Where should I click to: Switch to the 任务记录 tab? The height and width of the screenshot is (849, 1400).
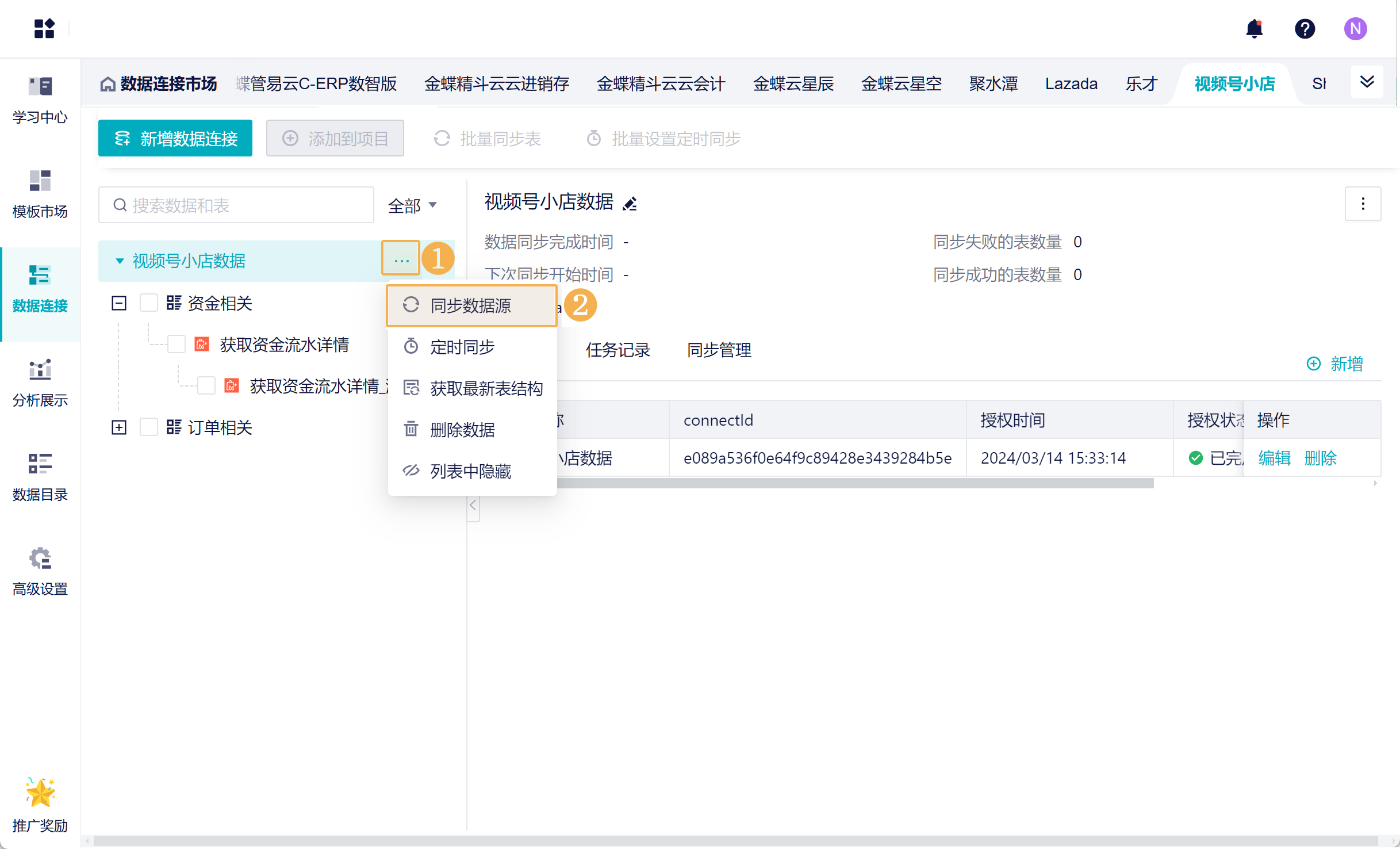point(617,350)
